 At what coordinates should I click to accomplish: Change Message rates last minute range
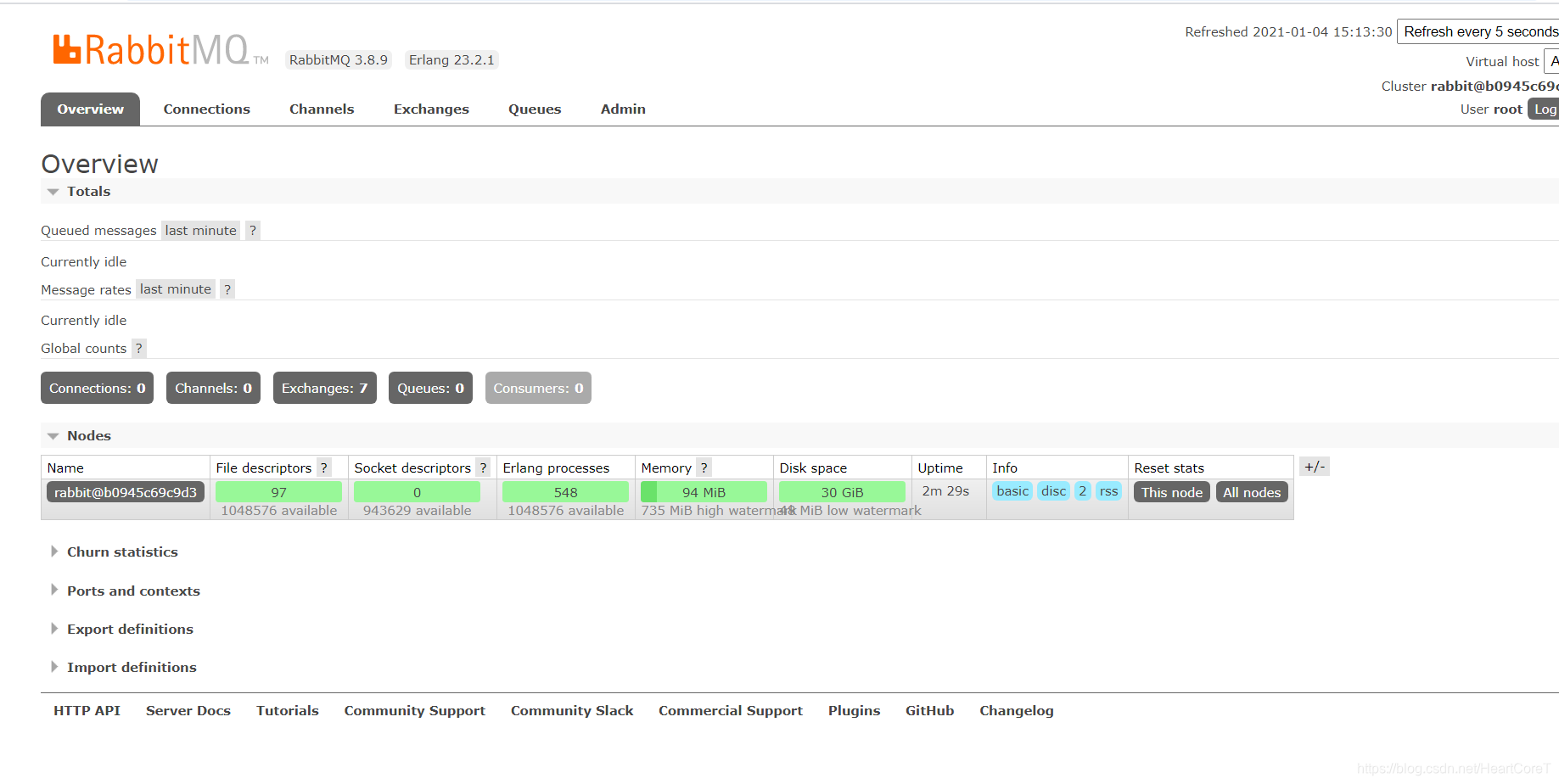[175, 289]
